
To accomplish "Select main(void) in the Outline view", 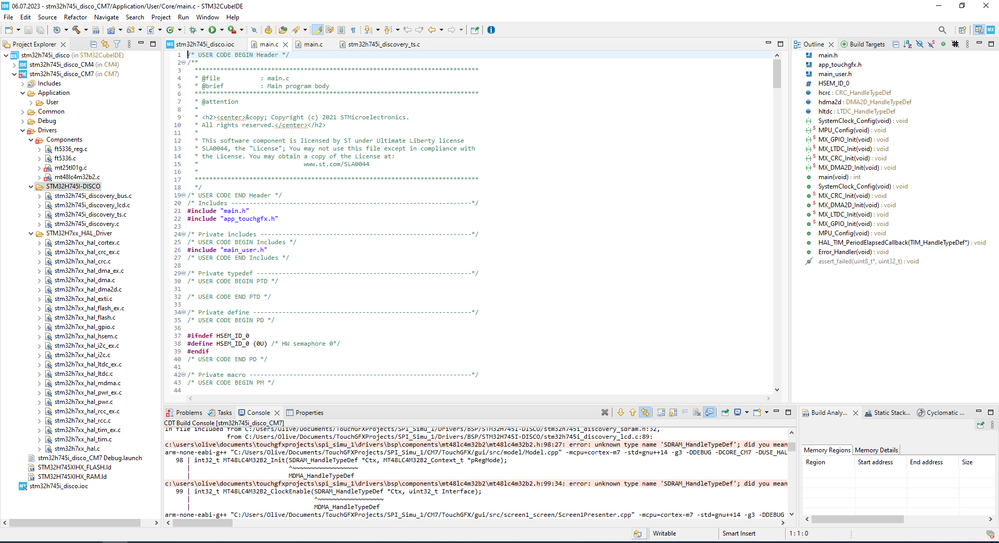I will click(832, 177).
